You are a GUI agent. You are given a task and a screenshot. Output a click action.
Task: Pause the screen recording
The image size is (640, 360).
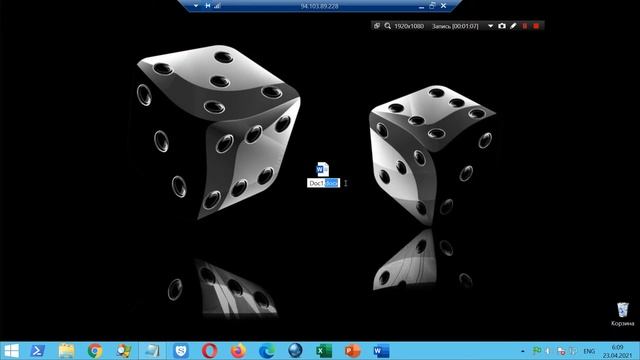pos(524,26)
